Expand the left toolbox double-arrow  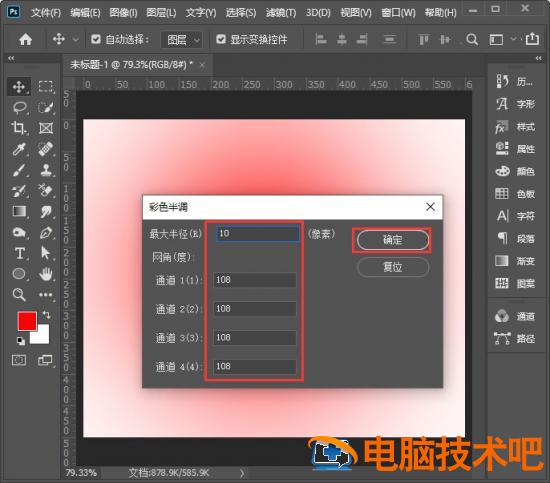pos(11,58)
